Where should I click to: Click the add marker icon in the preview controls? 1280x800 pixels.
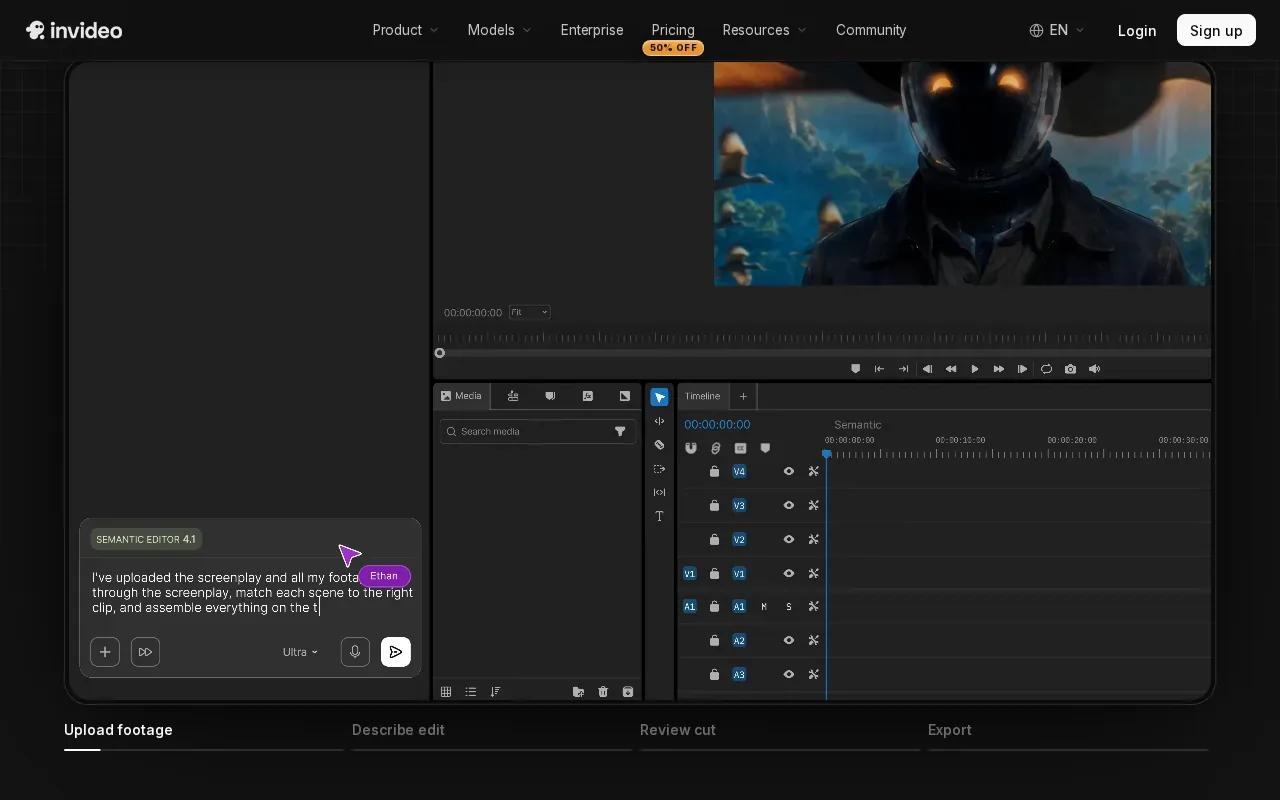point(855,369)
